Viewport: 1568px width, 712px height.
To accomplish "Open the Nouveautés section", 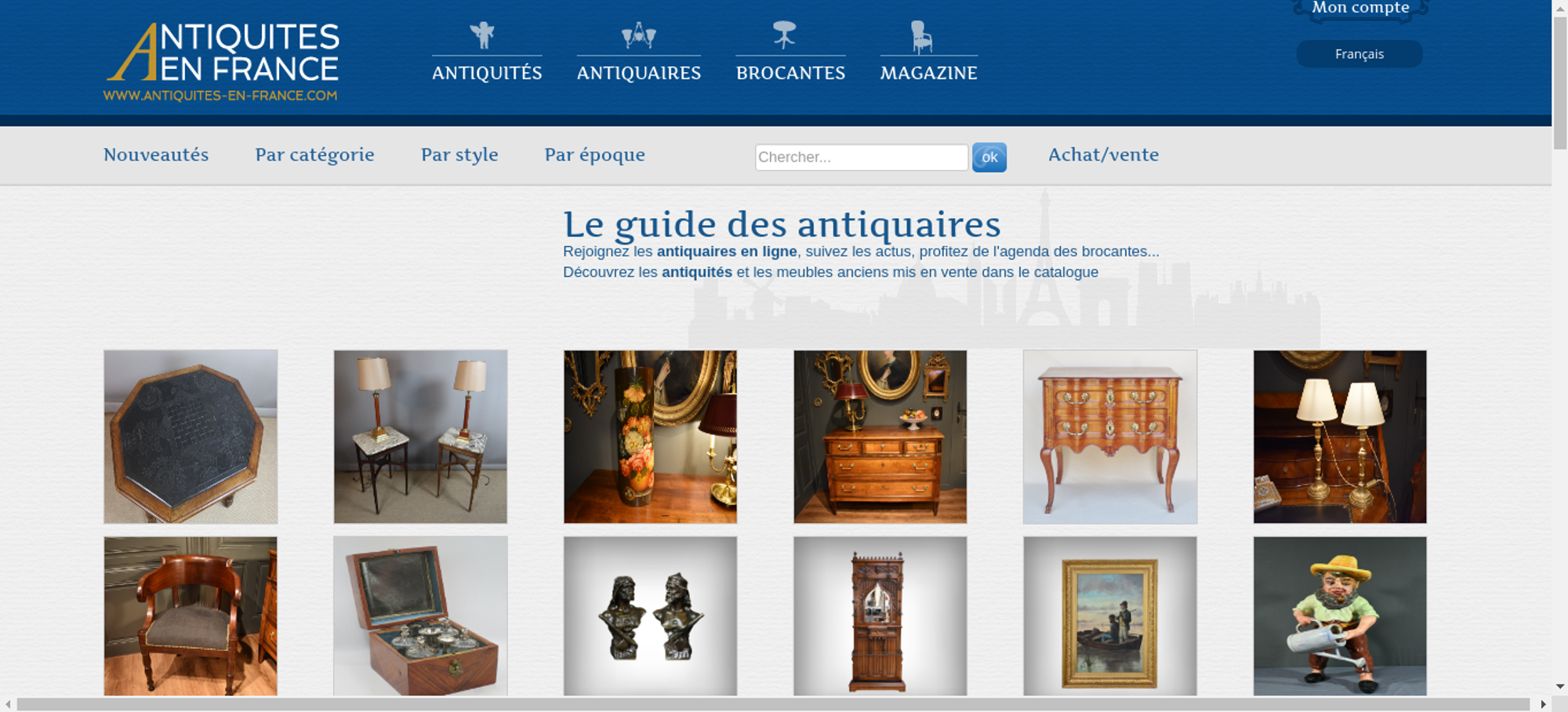I will [x=156, y=154].
